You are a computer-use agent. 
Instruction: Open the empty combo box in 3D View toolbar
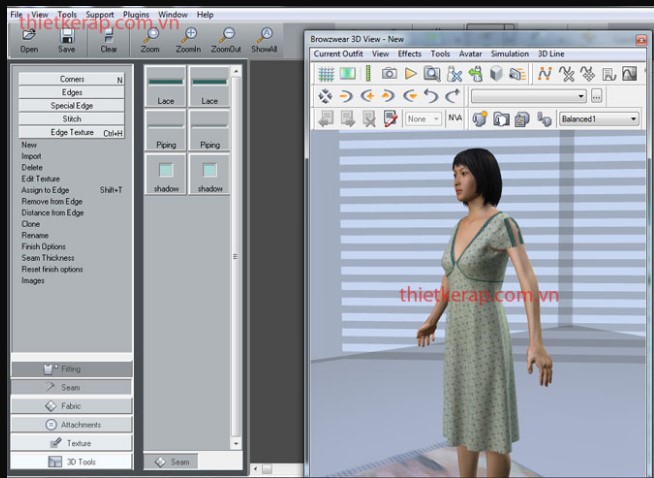pyautogui.click(x=528, y=96)
